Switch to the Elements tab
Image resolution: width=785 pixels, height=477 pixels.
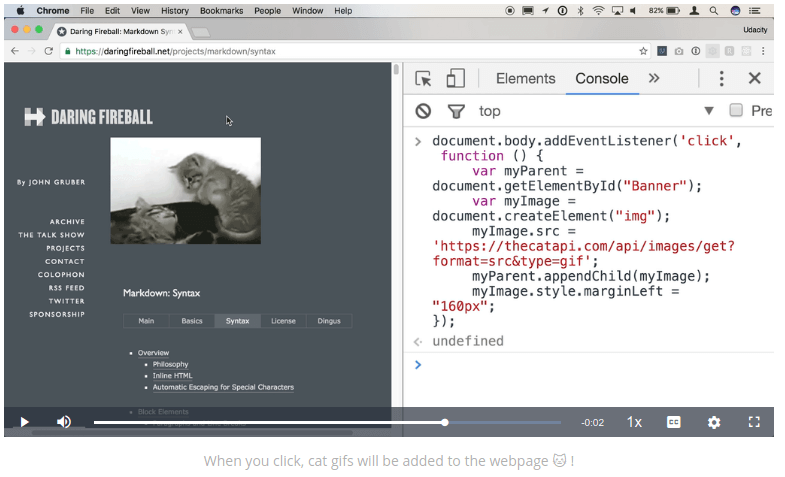tap(526, 79)
